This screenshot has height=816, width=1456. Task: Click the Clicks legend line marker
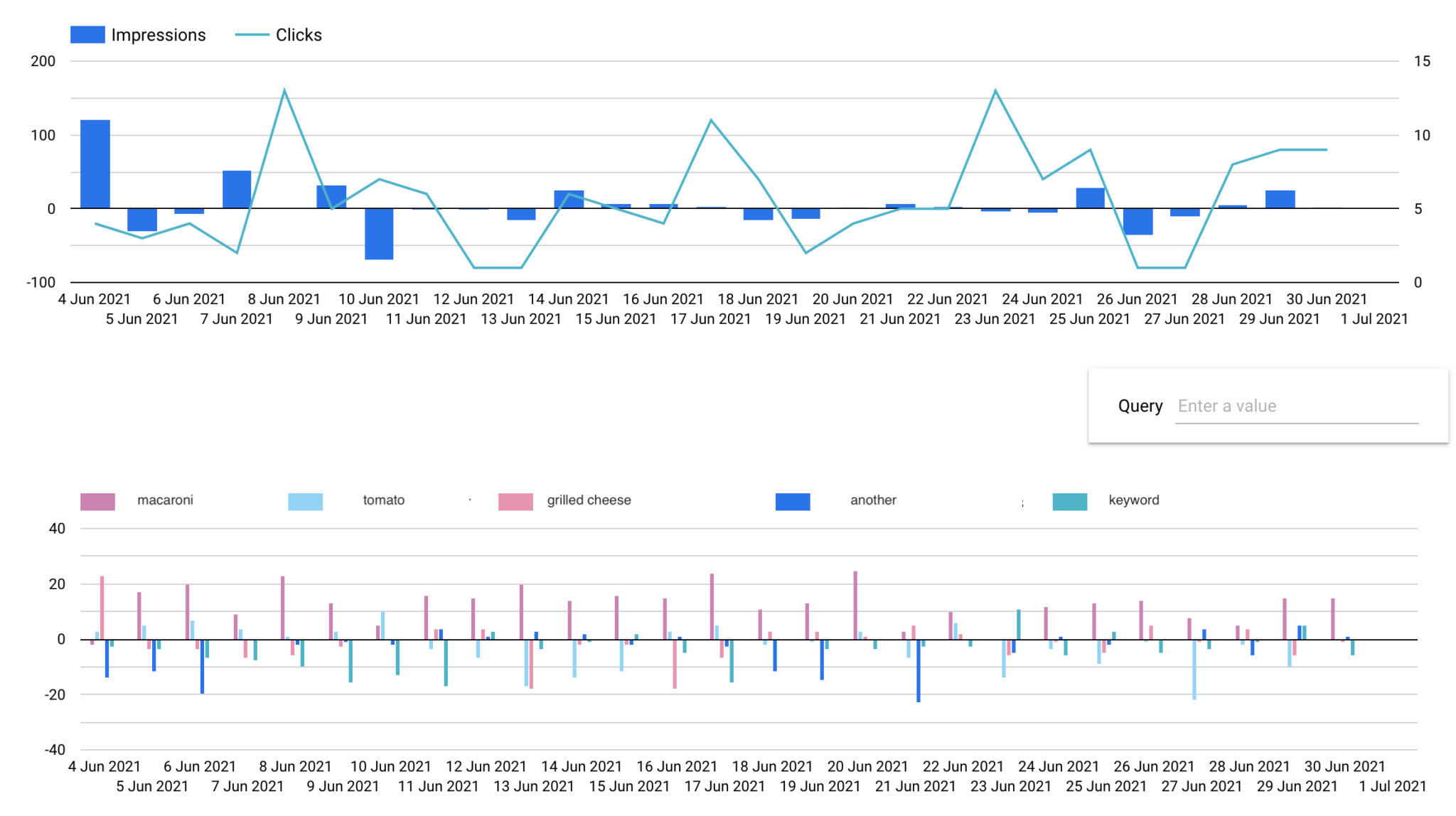[x=252, y=35]
